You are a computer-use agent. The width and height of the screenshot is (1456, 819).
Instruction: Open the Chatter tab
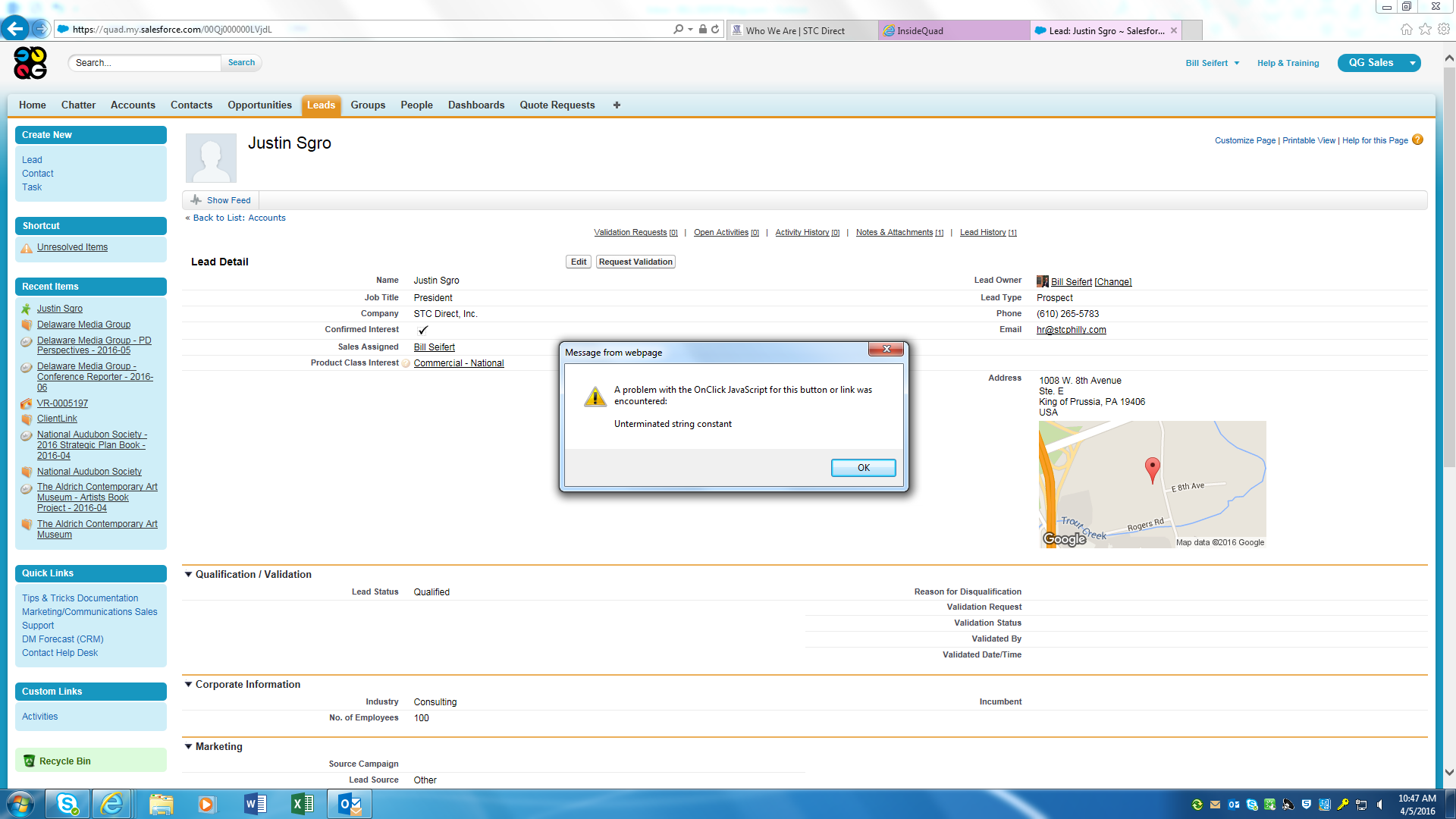click(78, 105)
